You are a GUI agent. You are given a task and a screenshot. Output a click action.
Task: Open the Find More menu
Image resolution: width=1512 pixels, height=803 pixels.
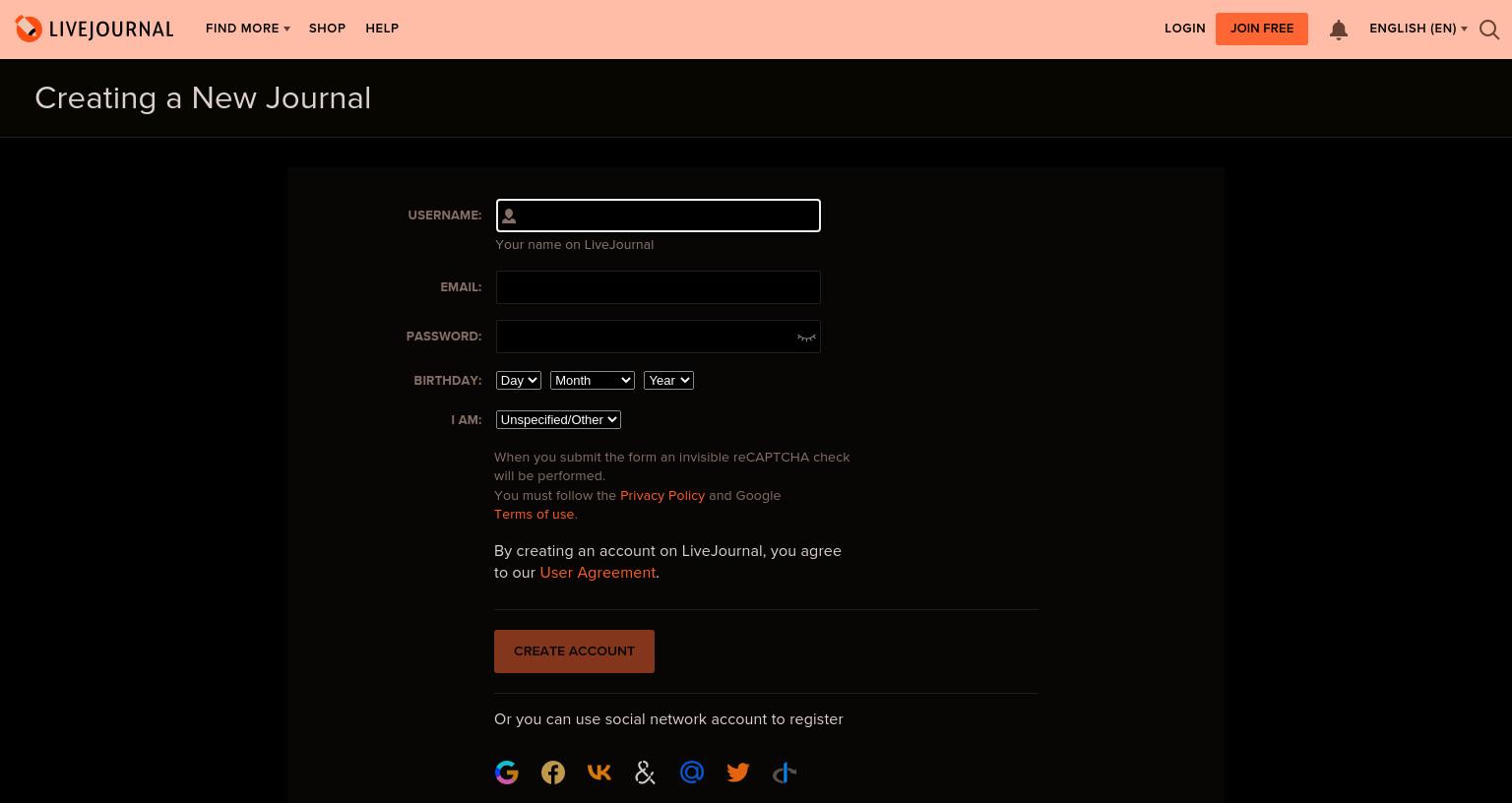tap(248, 29)
